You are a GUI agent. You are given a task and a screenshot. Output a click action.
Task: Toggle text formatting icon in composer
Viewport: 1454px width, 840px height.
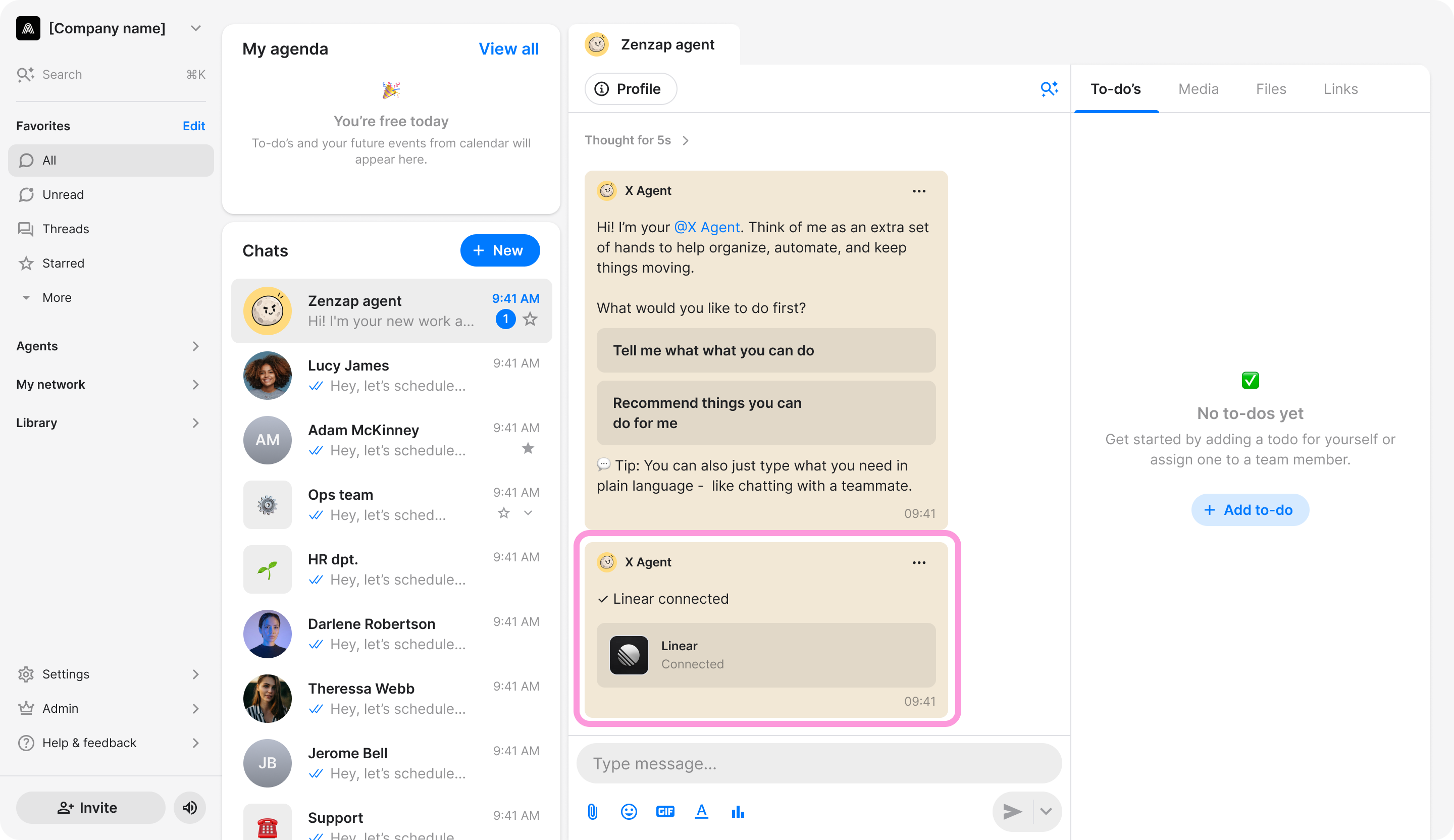701,812
